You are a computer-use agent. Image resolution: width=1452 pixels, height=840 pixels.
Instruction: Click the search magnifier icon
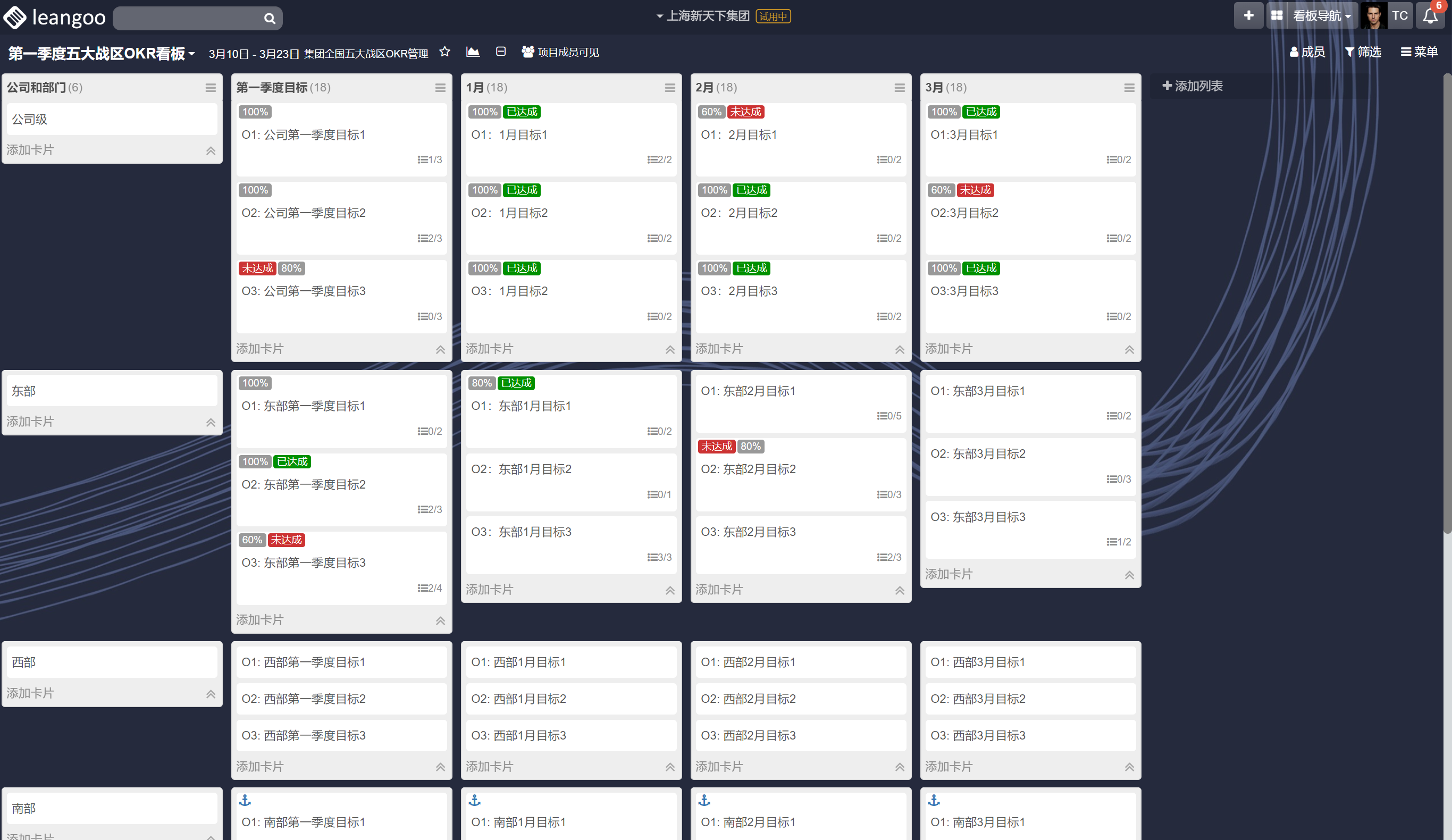[269, 19]
